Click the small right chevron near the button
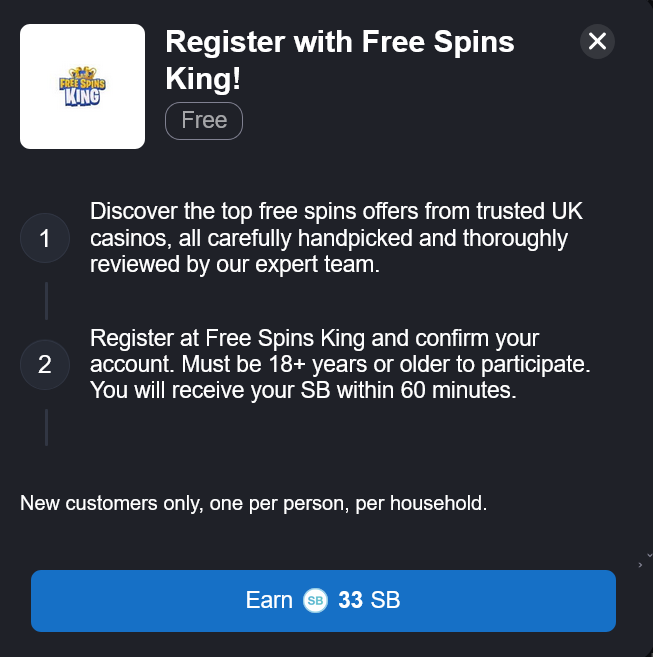This screenshot has width=653, height=657. point(640,566)
